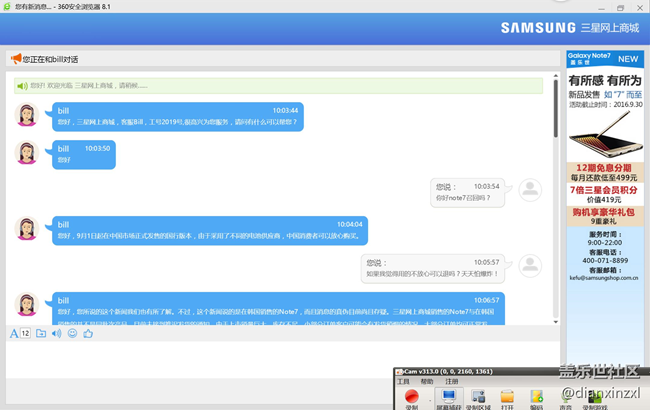Click bill's 10:04:04 reply bubble
Image resolution: width=650 pixels, height=410 pixels.
(x=210, y=230)
